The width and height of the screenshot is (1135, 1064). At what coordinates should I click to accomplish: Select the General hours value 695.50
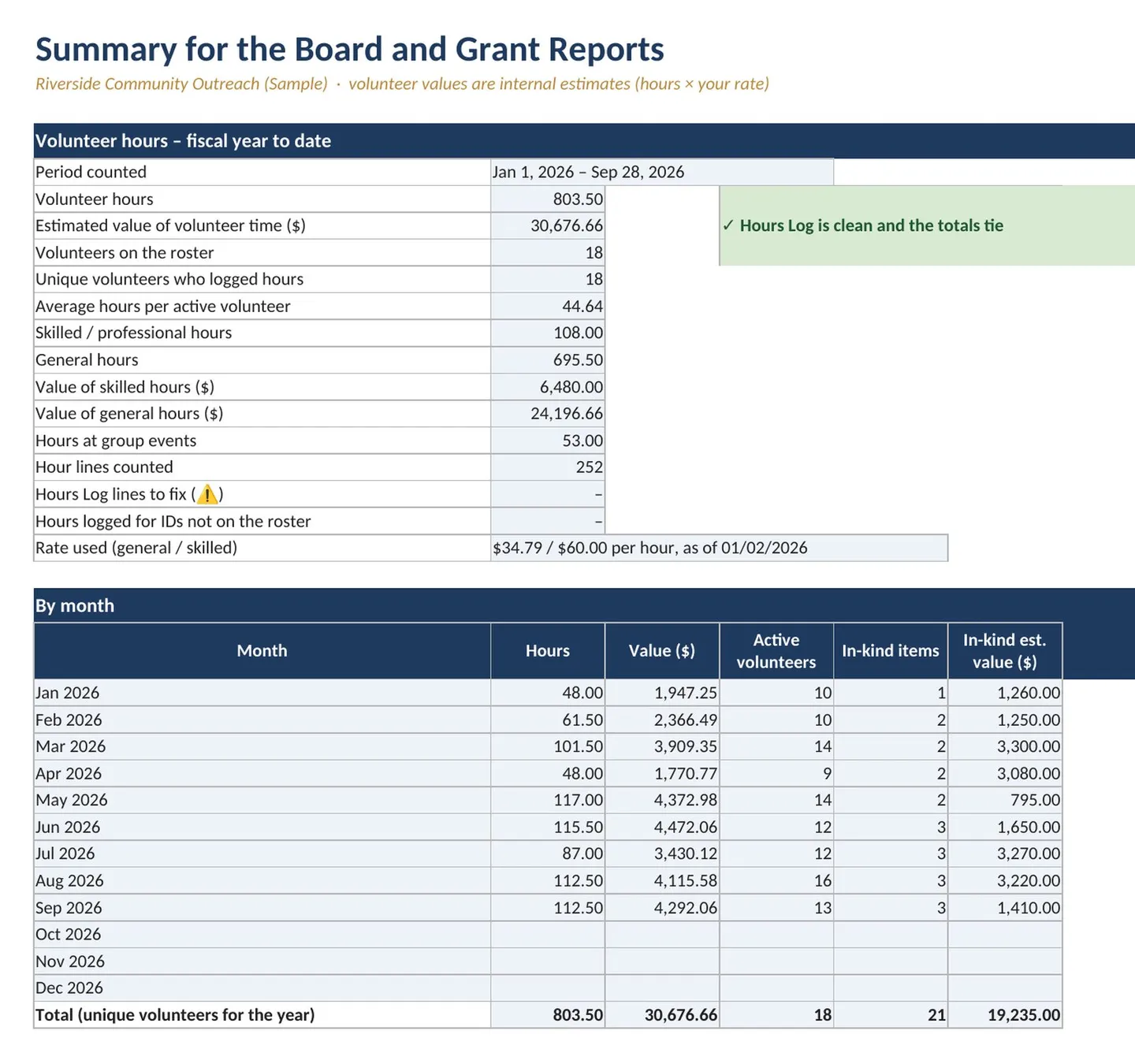click(x=548, y=360)
